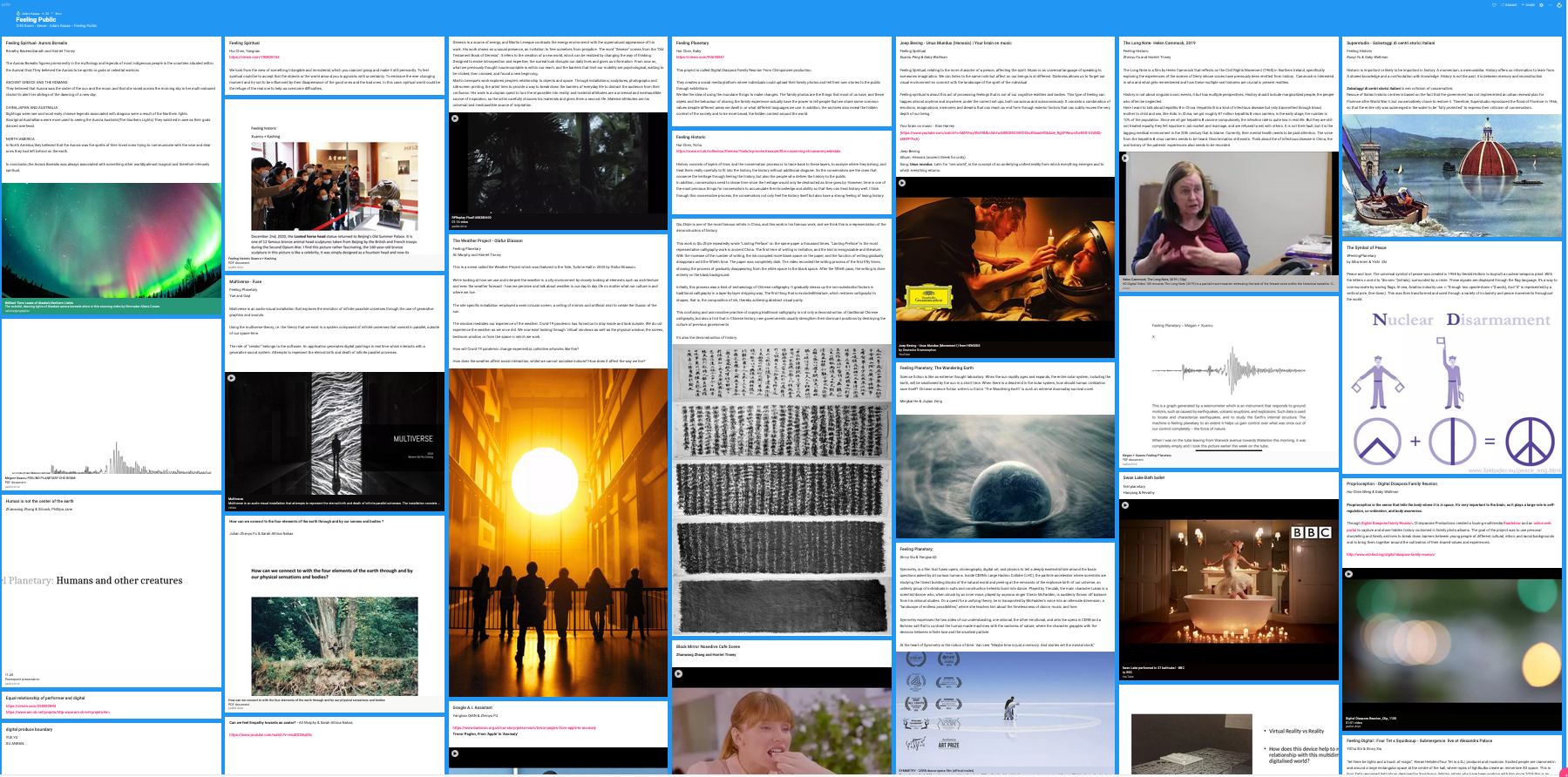1568x777 pixels.
Task: Open the settings gear in the header
Action: (x=1541, y=5)
